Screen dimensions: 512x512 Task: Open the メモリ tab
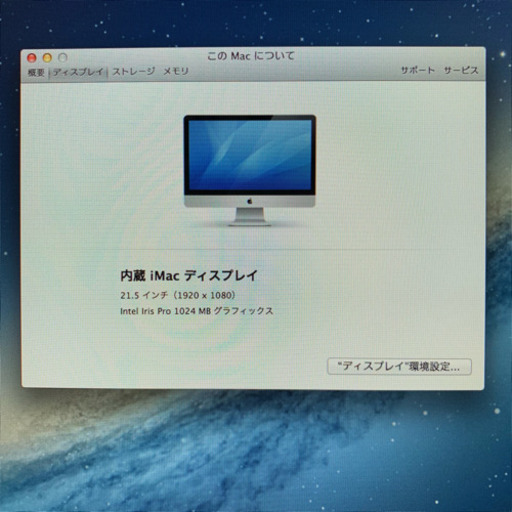tap(176, 71)
